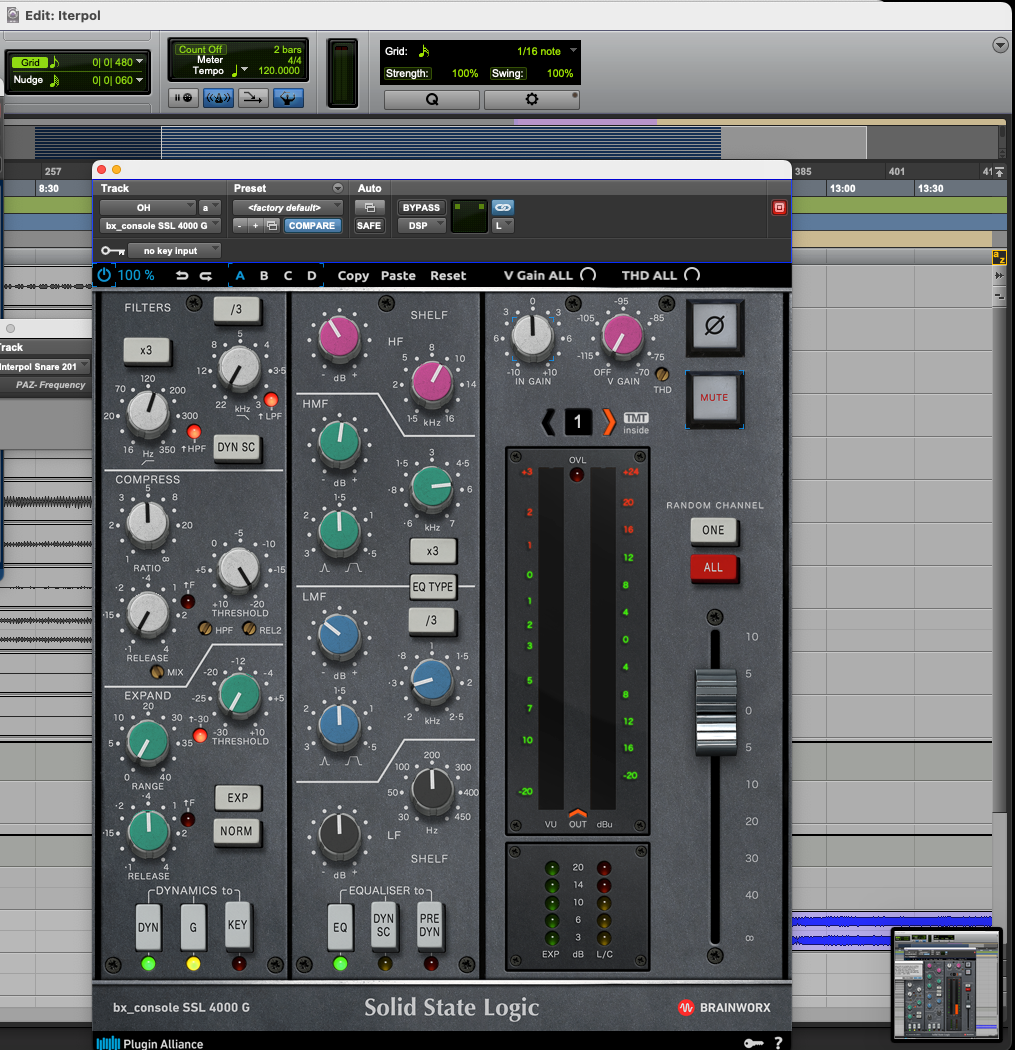Click Copy in plugin toolbar
The width and height of the screenshot is (1015, 1050).
pyautogui.click(x=354, y=275)
